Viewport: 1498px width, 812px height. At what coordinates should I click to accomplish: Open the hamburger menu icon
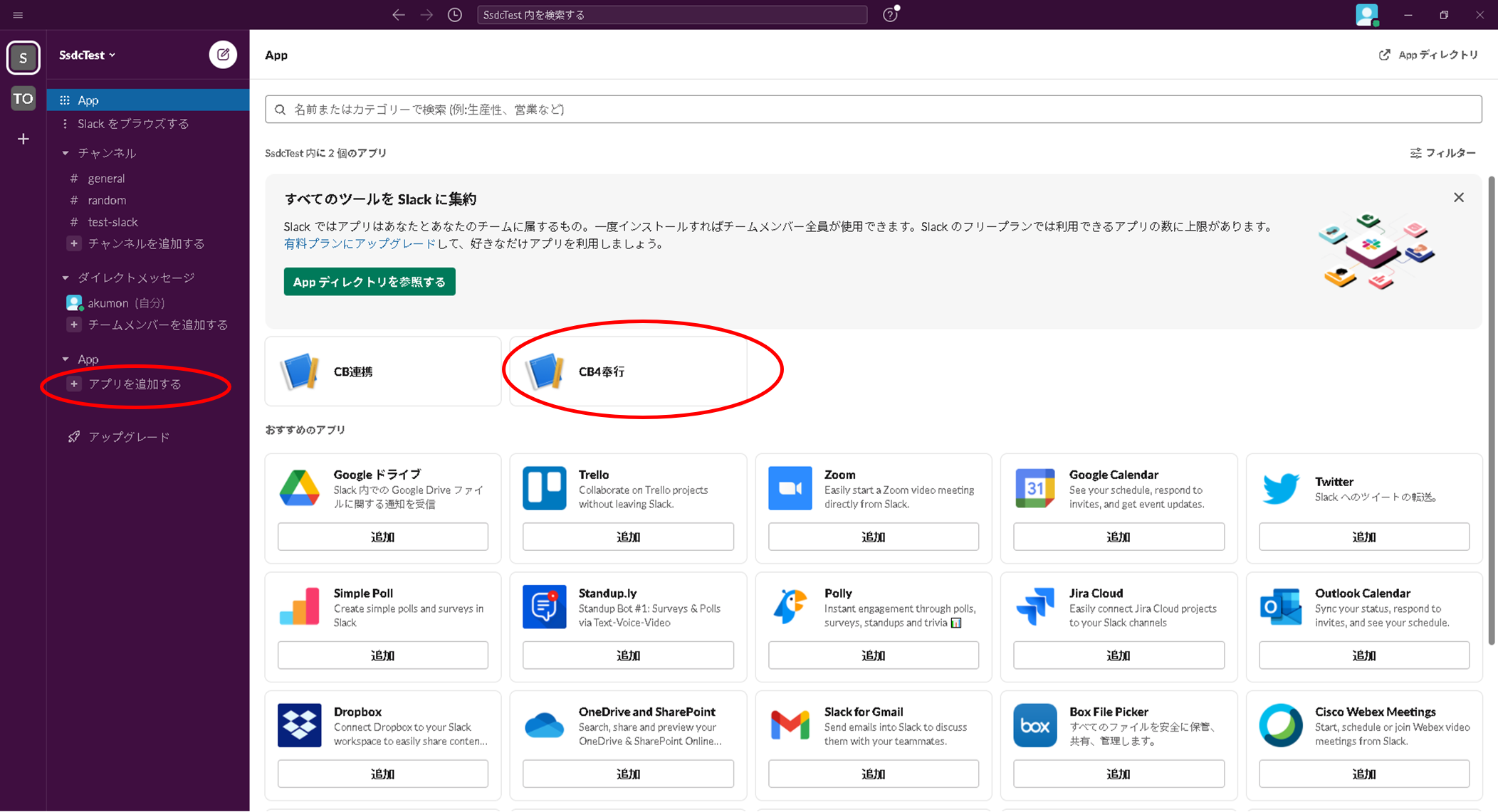(18, 15)
